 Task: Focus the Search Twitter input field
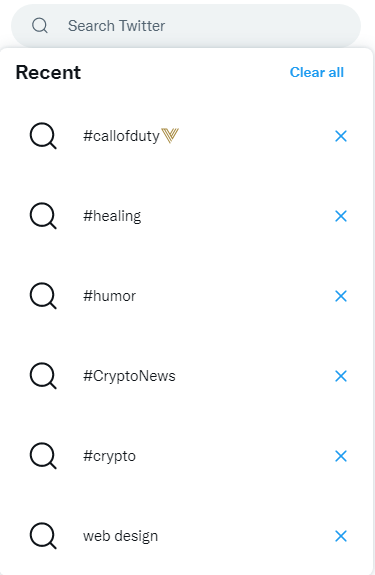(186, 26)
